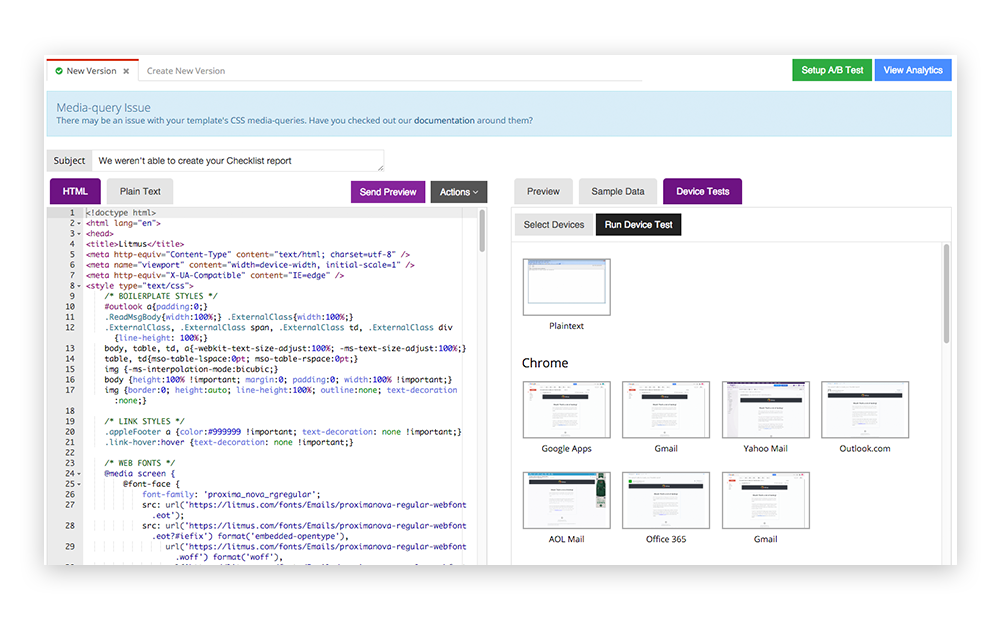Click Send Preview

388,192
